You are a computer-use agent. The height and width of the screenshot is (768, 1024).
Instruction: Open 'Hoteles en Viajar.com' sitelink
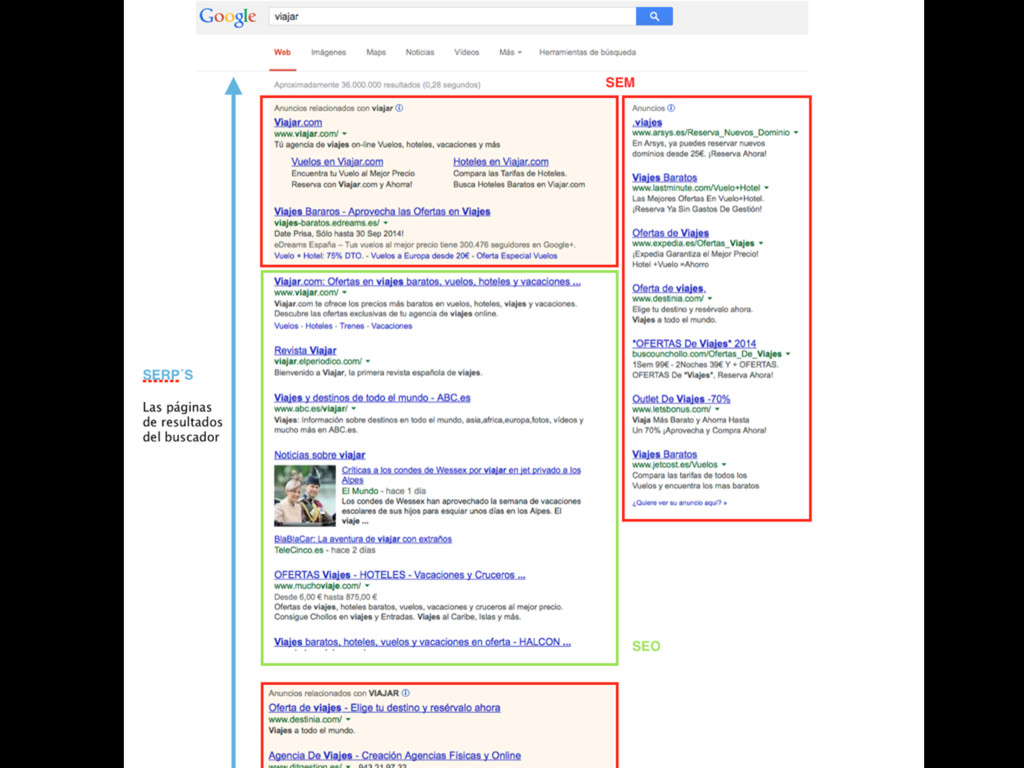tap(501, 161)
